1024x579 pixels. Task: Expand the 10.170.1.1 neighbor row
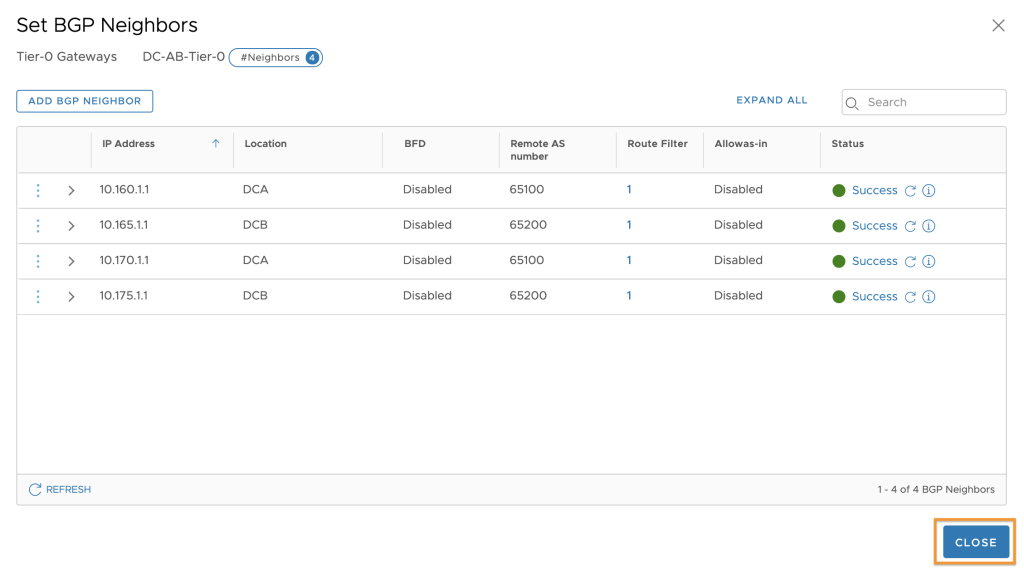(71, 261)
